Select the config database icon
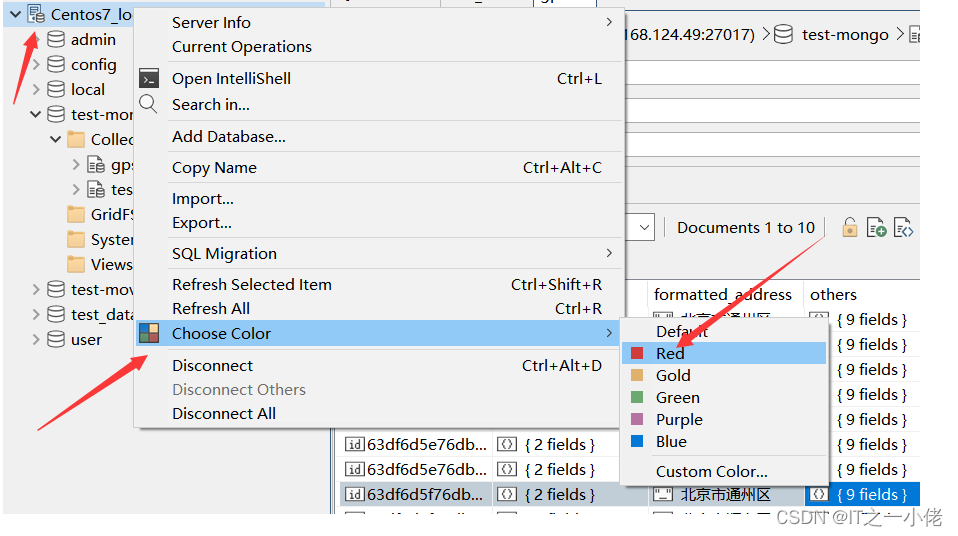Image resolution: width=958 pixels, height=536 pixels. pos(56,64)
